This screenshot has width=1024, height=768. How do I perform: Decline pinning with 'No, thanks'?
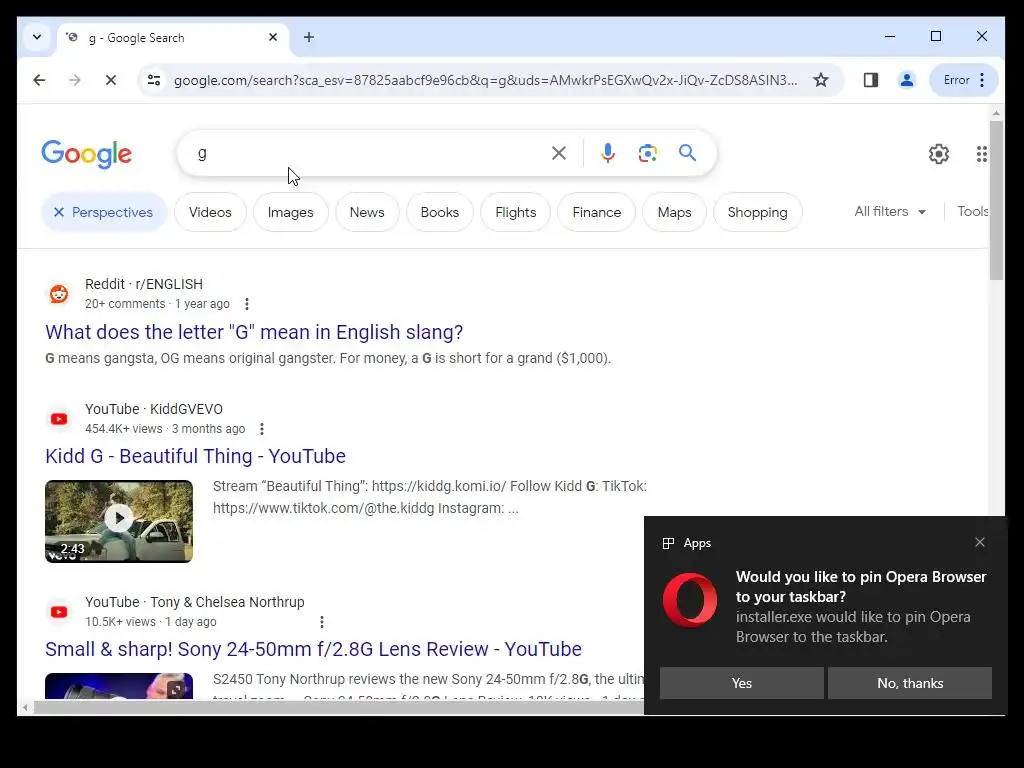tap(910, 683)
